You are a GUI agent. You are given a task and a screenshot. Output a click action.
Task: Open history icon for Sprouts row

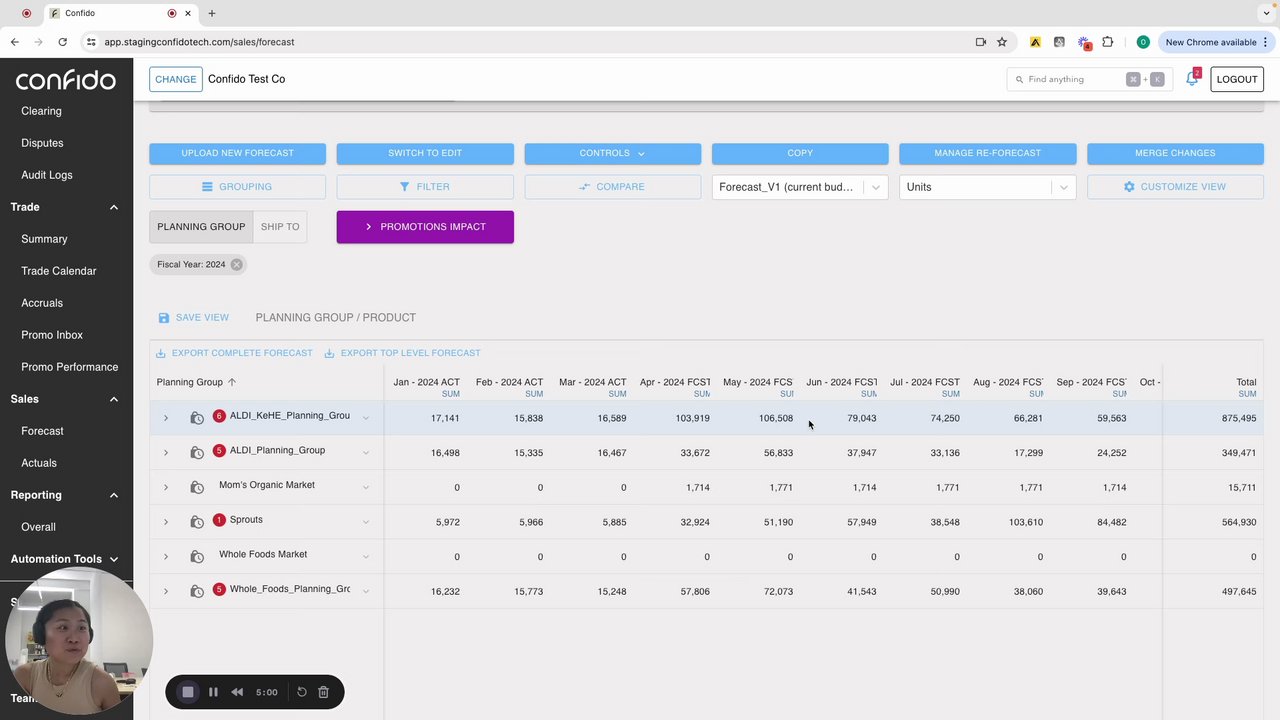pyautogui.click(x=197, y=522)
